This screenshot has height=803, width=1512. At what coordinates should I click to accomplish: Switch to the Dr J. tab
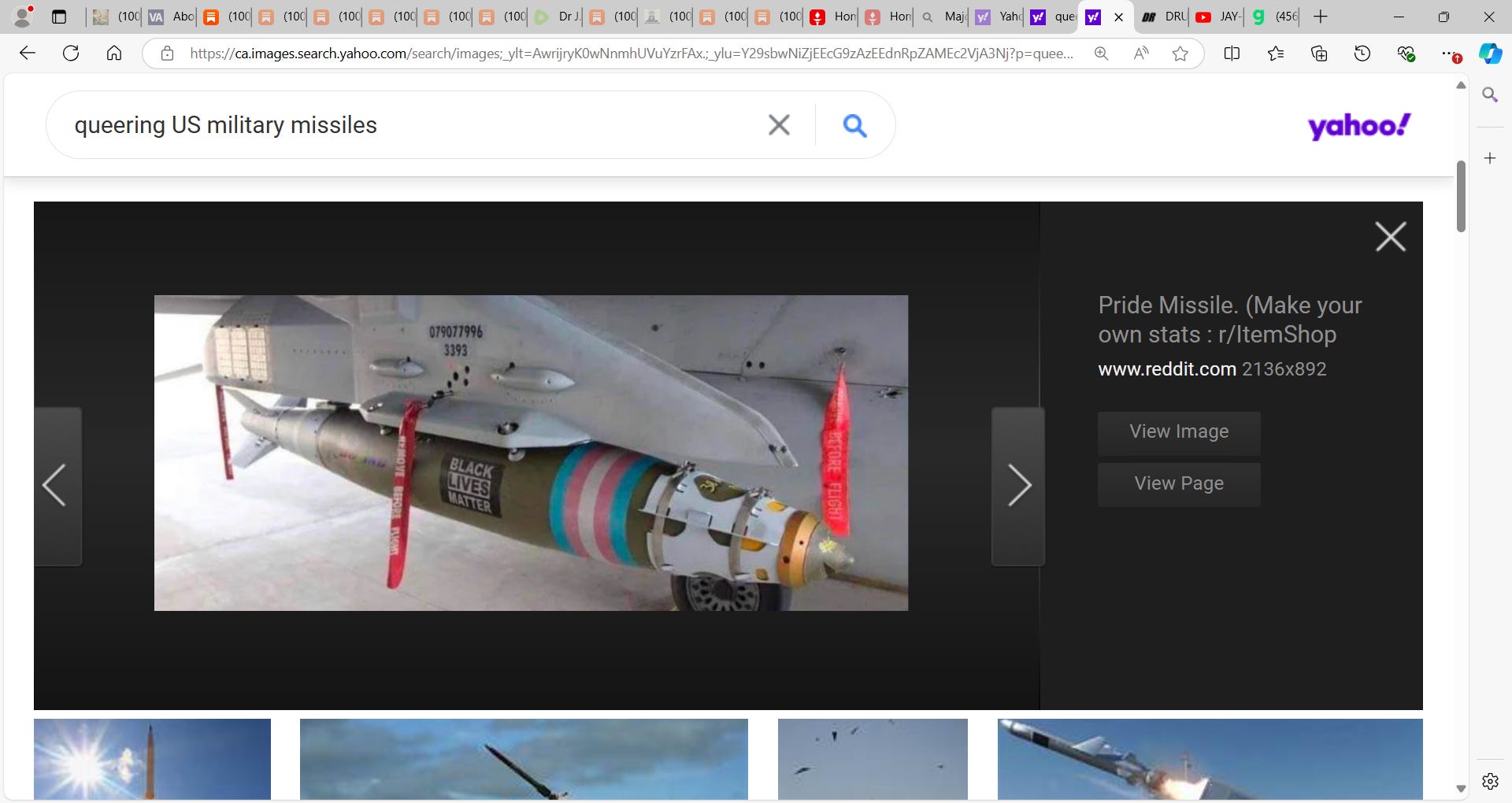[x=556, y=17]
